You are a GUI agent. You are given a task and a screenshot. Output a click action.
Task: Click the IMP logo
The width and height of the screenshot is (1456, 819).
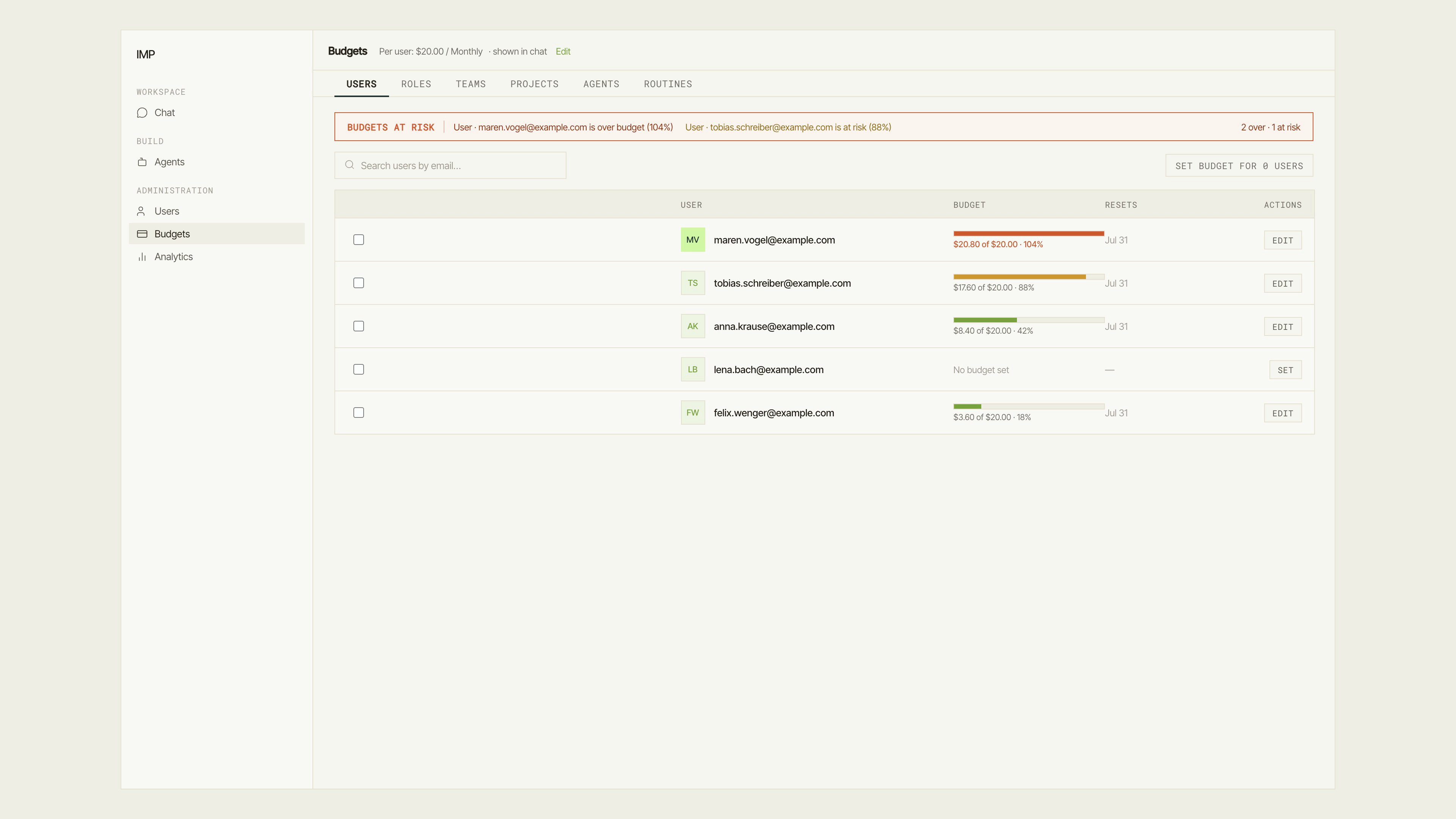tap(145, 54)
